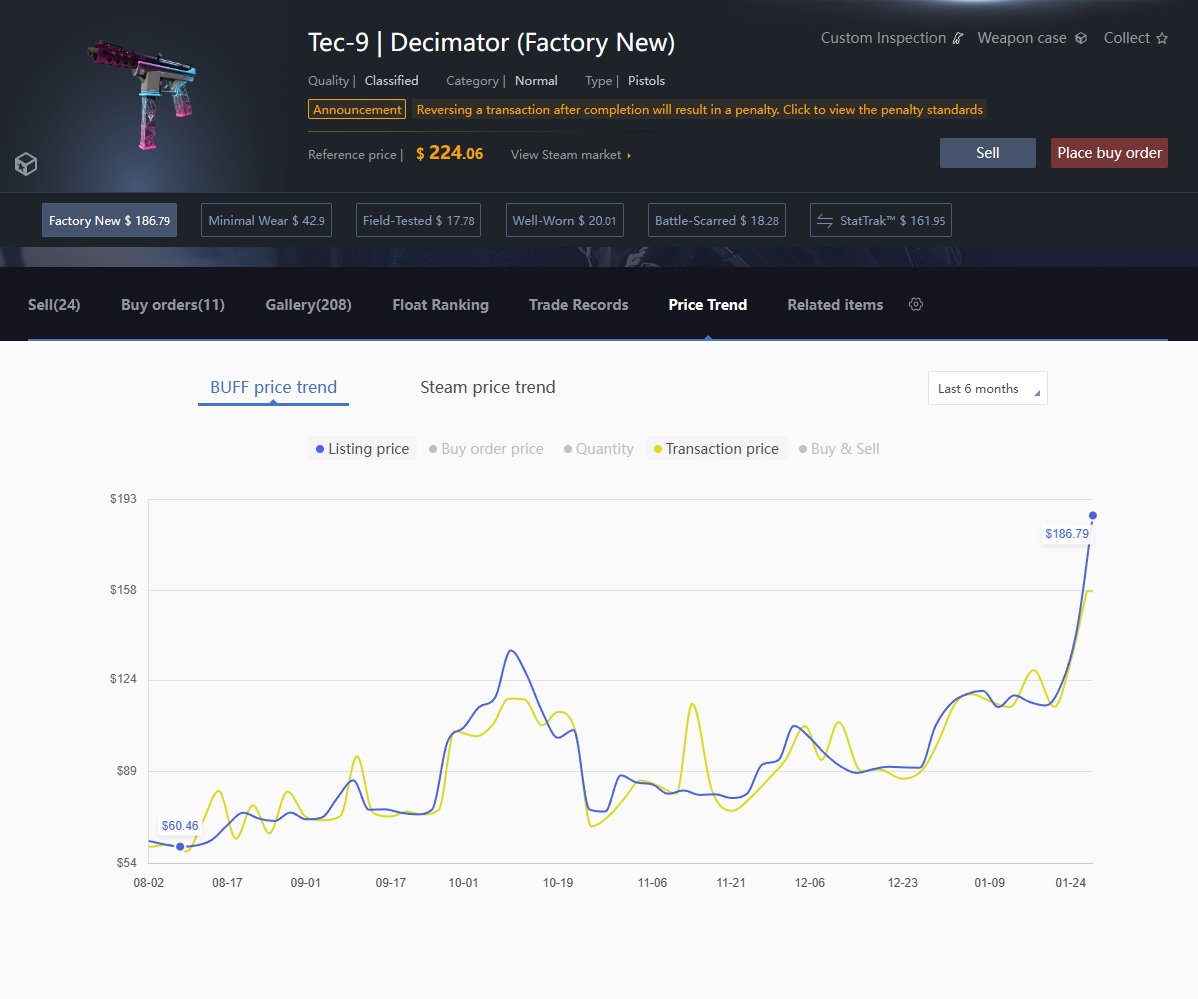This screenshot has height=999, width=1198.
Task: Toggle the Buy & Sell legend series
Action: 839,449
